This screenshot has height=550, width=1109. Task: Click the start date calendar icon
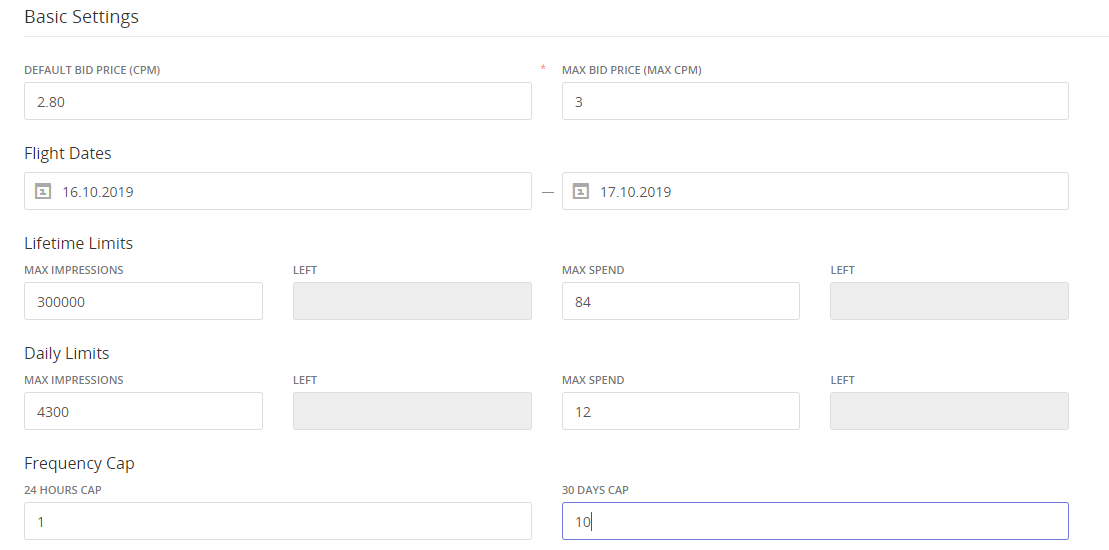point(42,191)
